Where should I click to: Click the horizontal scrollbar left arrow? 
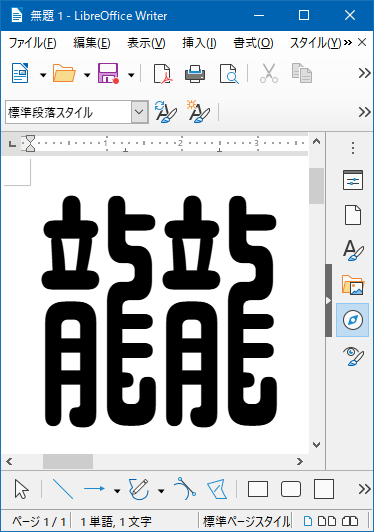click(x=9, y=461)
